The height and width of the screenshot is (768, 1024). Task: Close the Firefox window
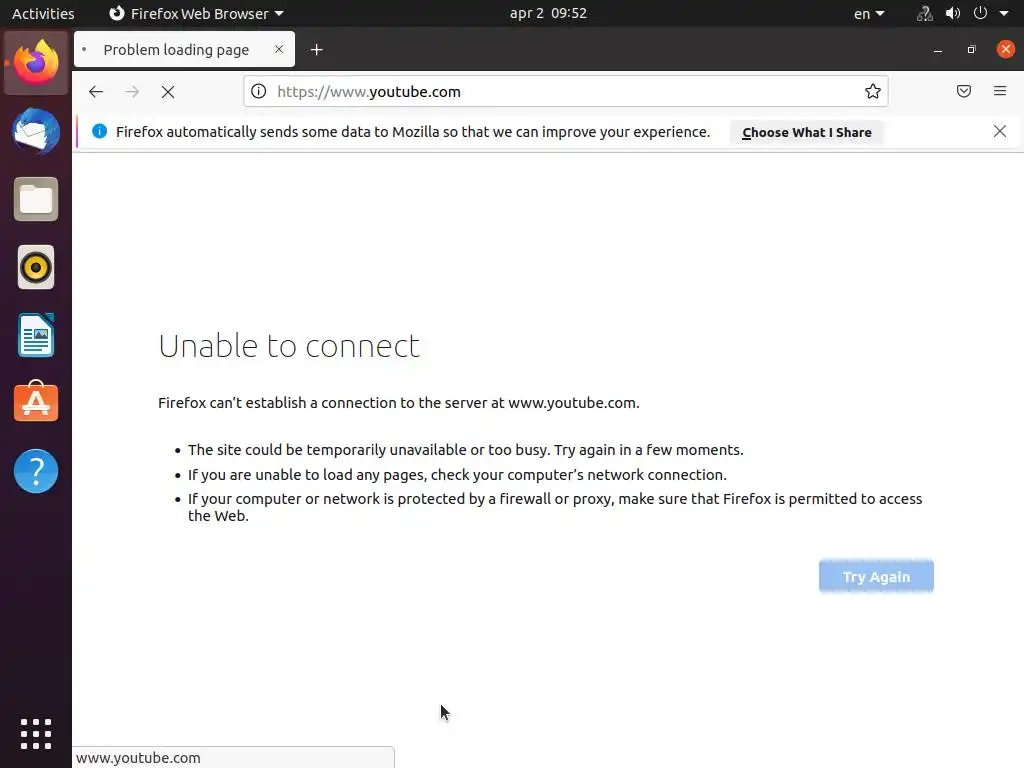tap(1006, 49)
